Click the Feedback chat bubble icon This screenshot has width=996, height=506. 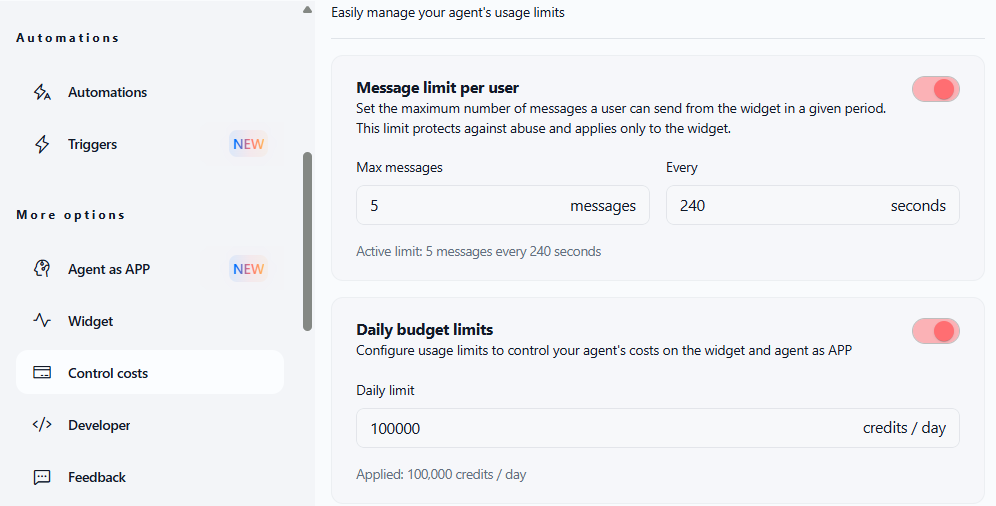pos(42,477)
